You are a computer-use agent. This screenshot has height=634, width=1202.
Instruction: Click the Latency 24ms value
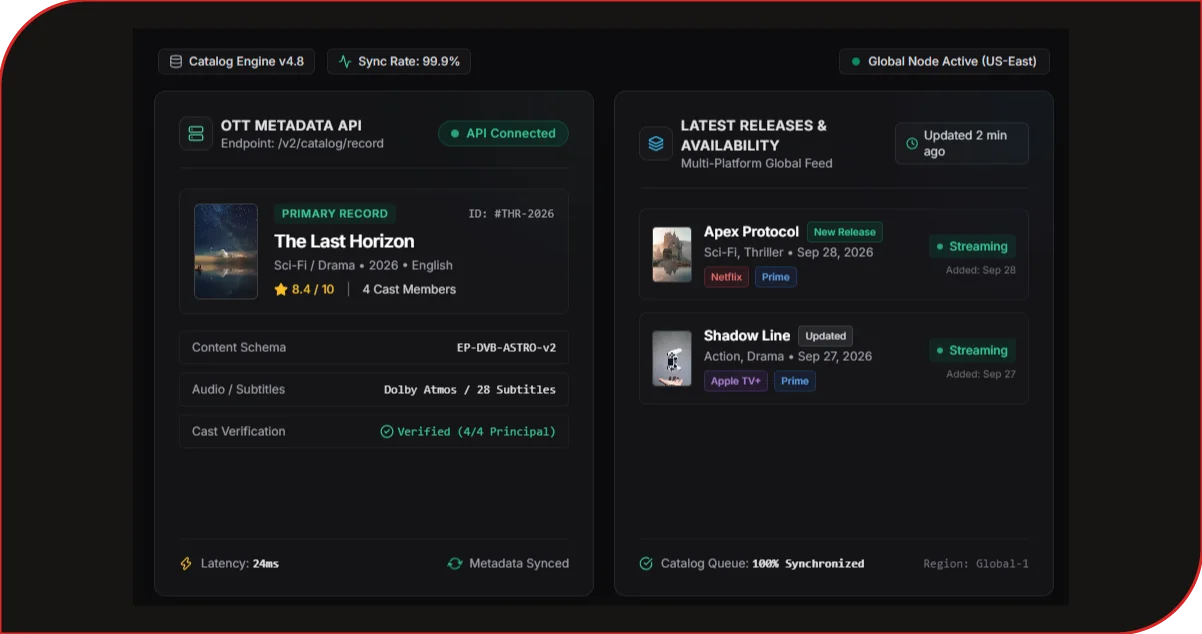pyautogui.click(x=266, y=564)
